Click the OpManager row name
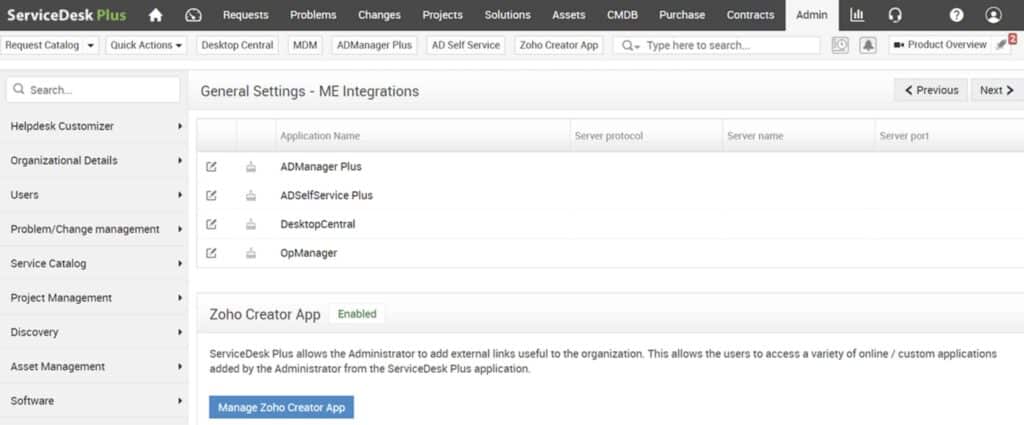This screenshot has height=425, width=1024. tap(309, 253)
